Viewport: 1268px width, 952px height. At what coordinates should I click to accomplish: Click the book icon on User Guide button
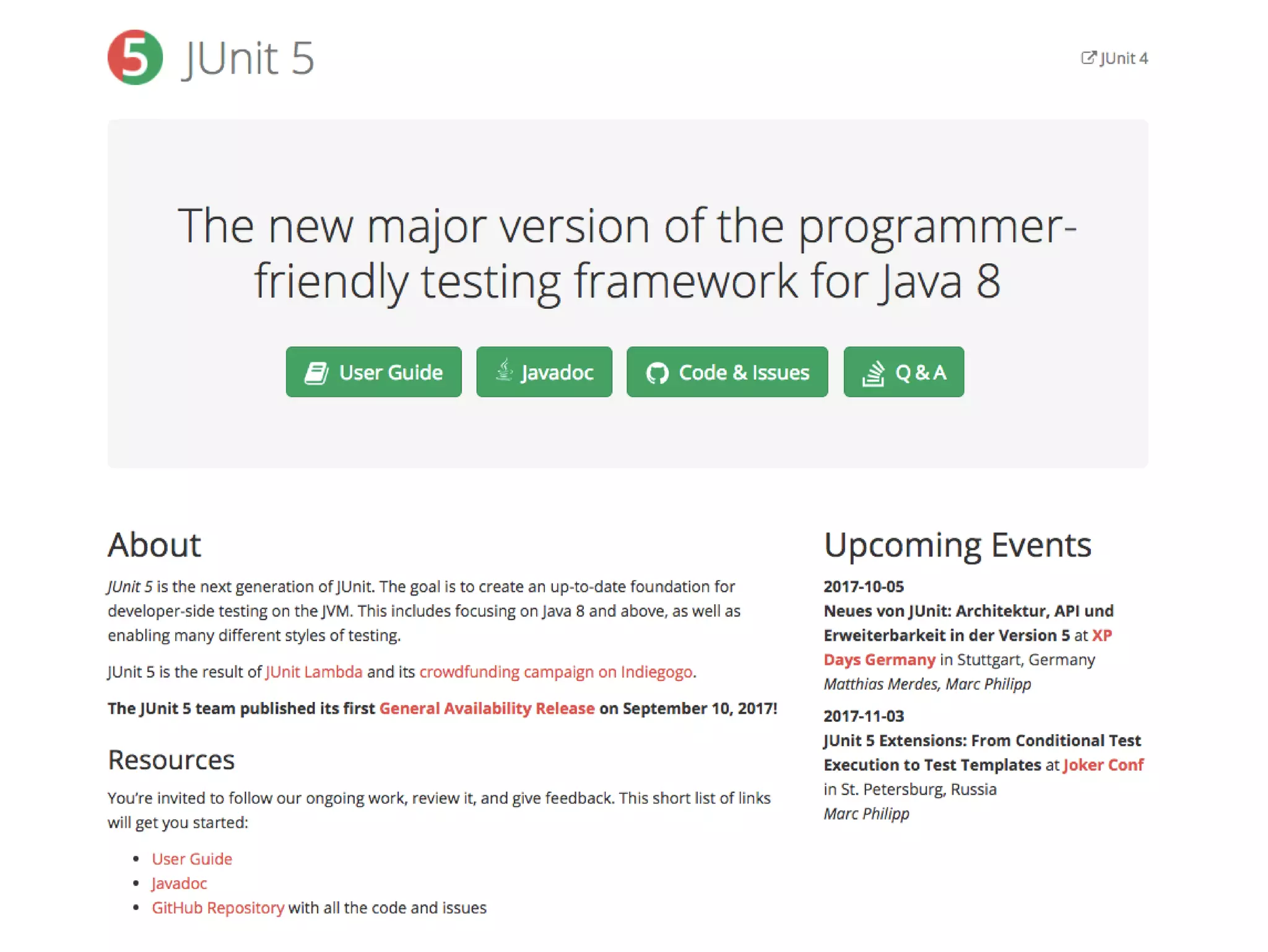click(x=316, y=373)
